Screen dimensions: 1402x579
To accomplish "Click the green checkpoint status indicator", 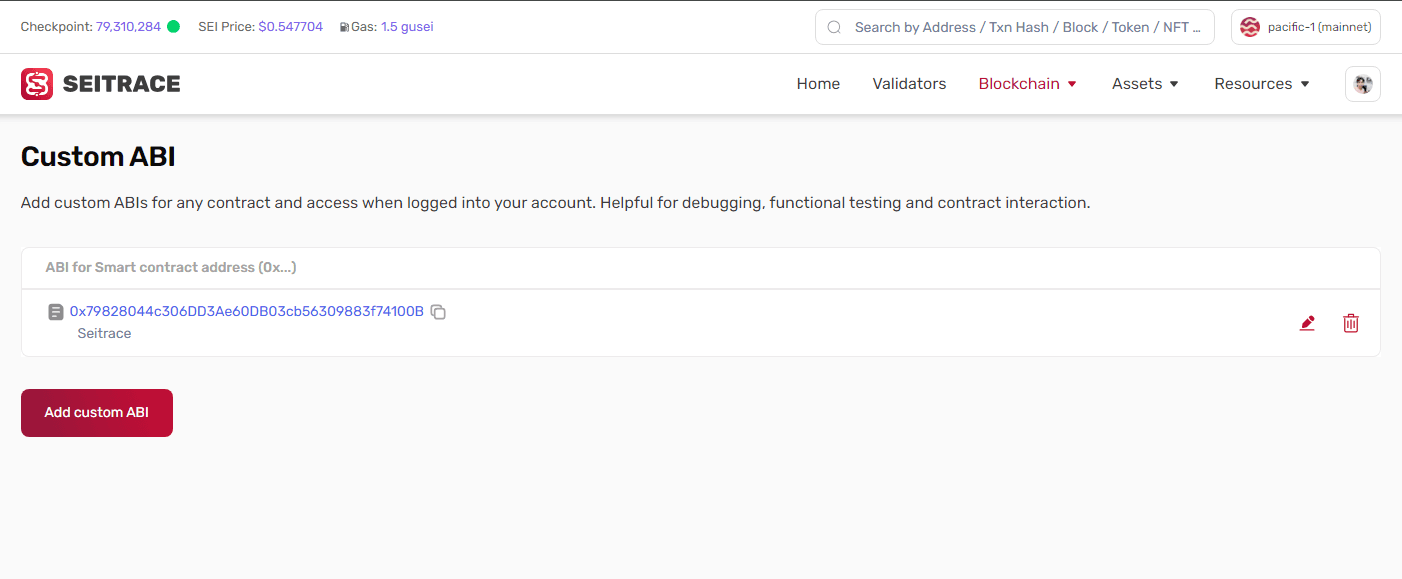I will pyautogui.click(x=173, y=27).
